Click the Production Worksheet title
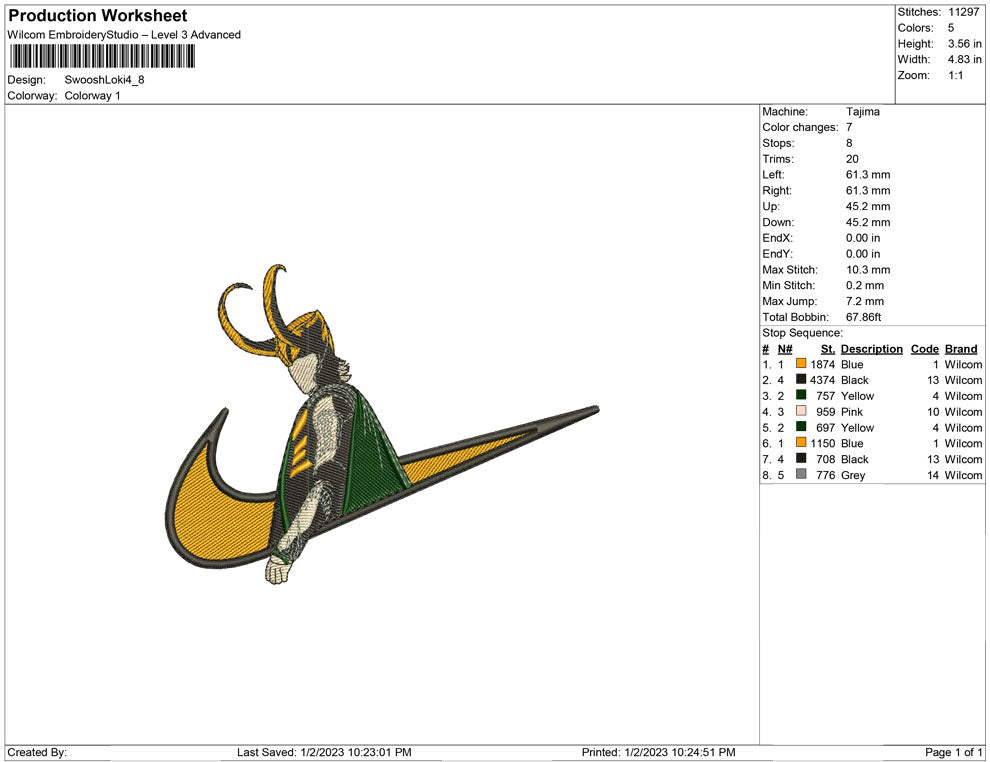 98,16
